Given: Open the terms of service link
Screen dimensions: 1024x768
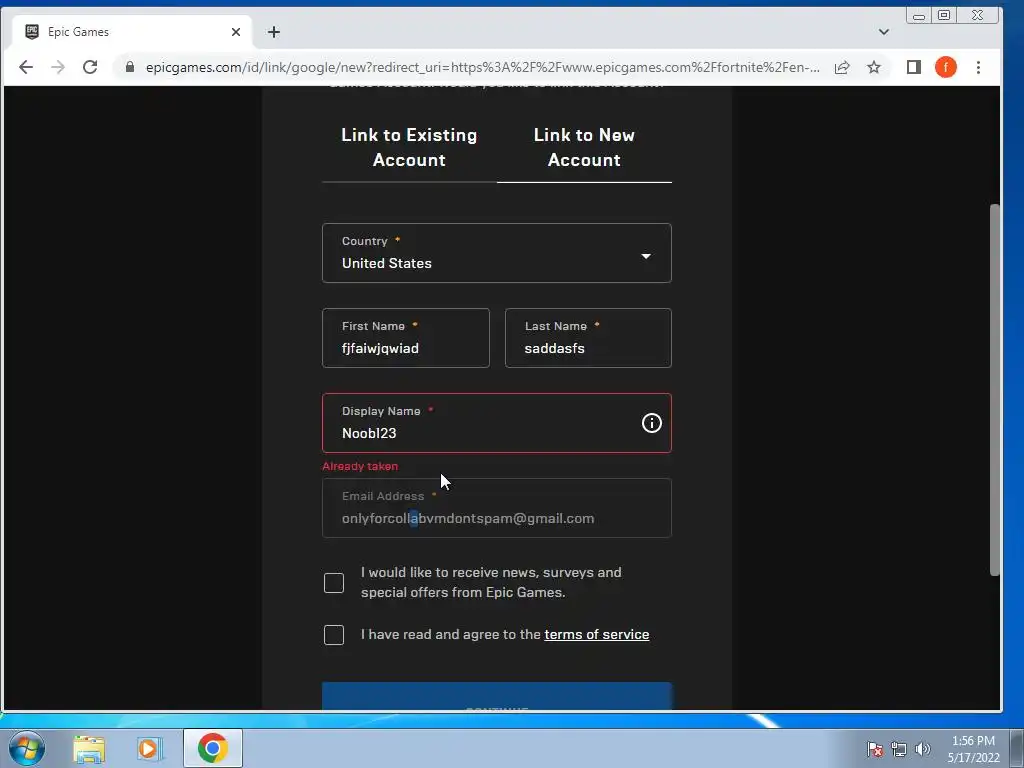Looking at the screenshot, I should click(597, 635).
